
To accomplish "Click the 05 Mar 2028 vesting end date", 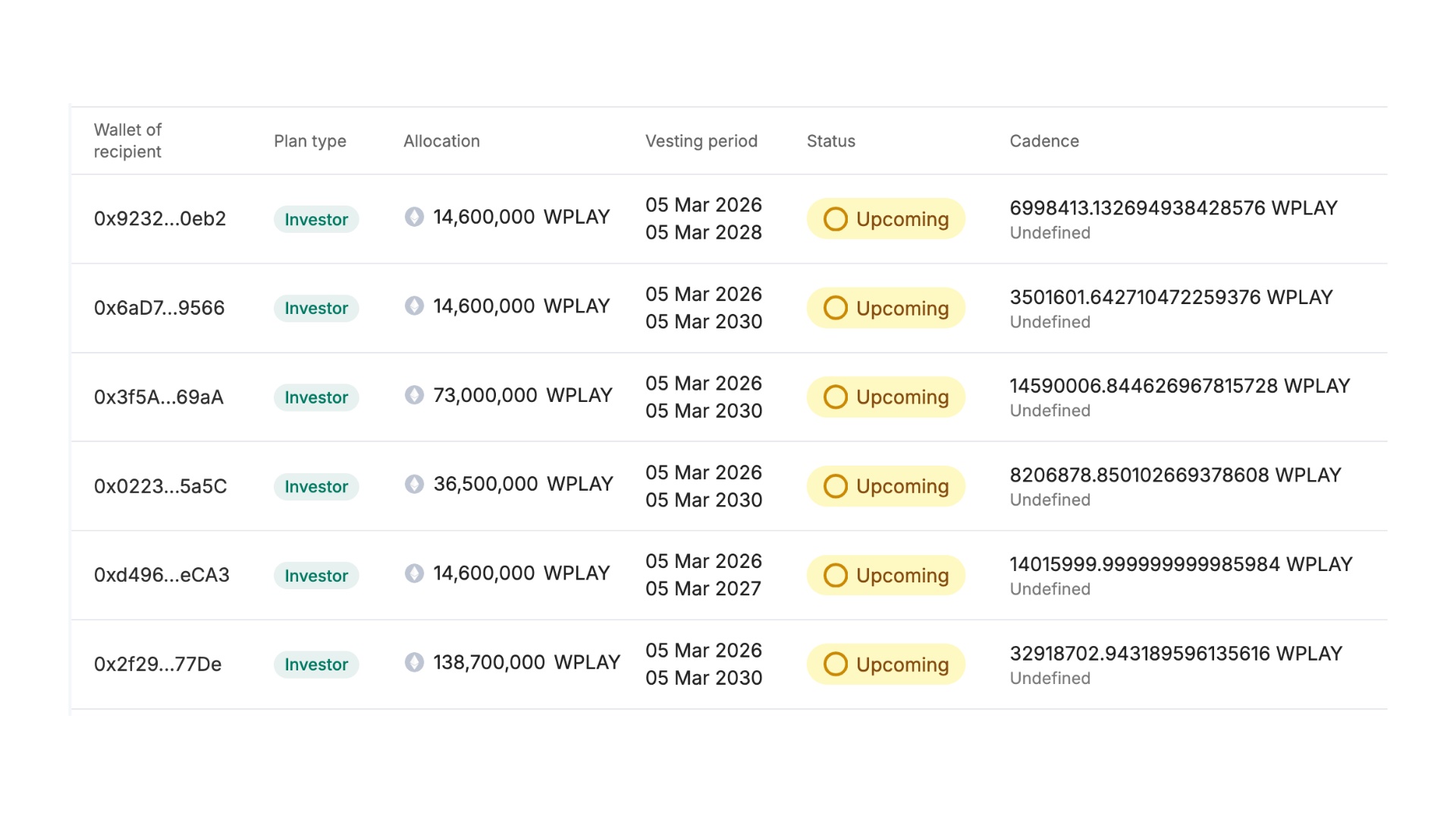I will coord(704,232).
